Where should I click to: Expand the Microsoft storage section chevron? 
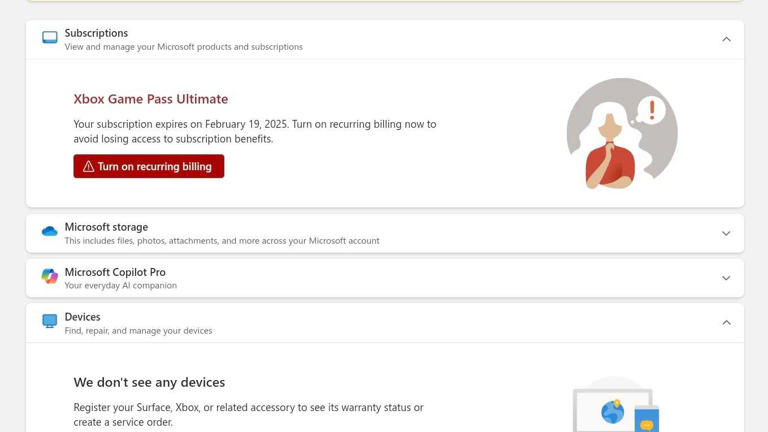point(726,233)
